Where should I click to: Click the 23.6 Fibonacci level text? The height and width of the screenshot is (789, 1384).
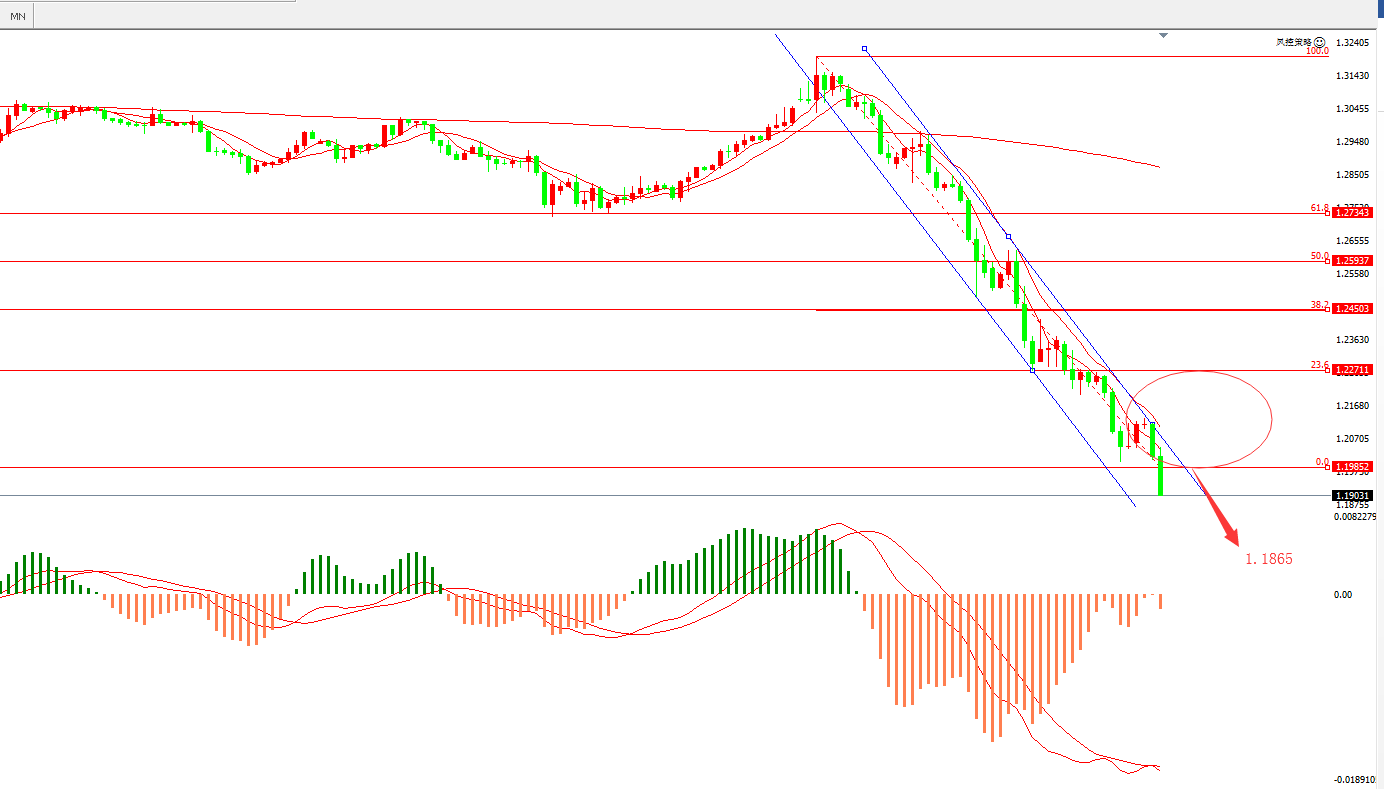[1319, 365]
